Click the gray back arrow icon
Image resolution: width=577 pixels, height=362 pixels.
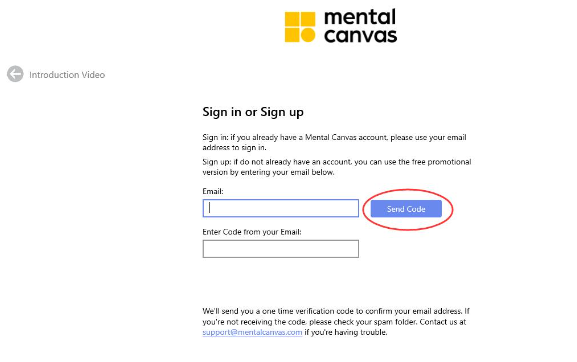[15, 74]
